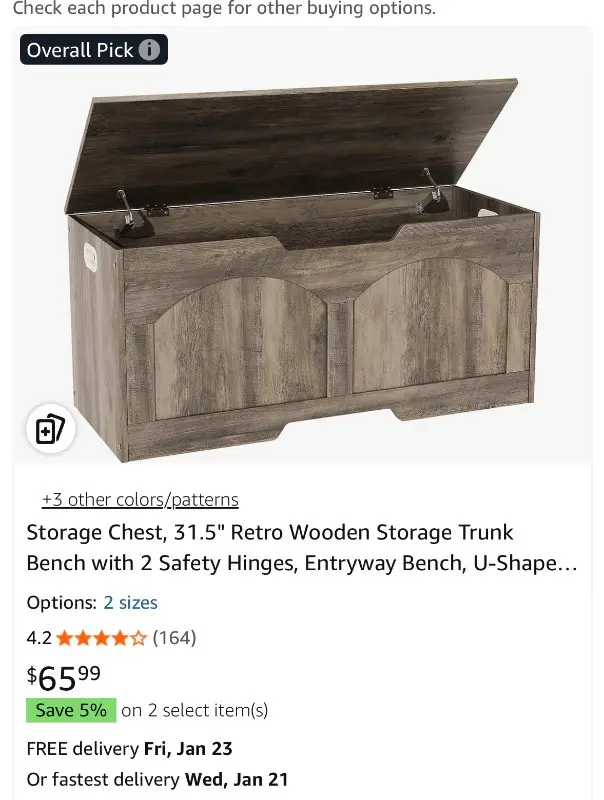Open the view similar items card icon
The width and height of the screenshot is (604, 800).
pos(51,429)
